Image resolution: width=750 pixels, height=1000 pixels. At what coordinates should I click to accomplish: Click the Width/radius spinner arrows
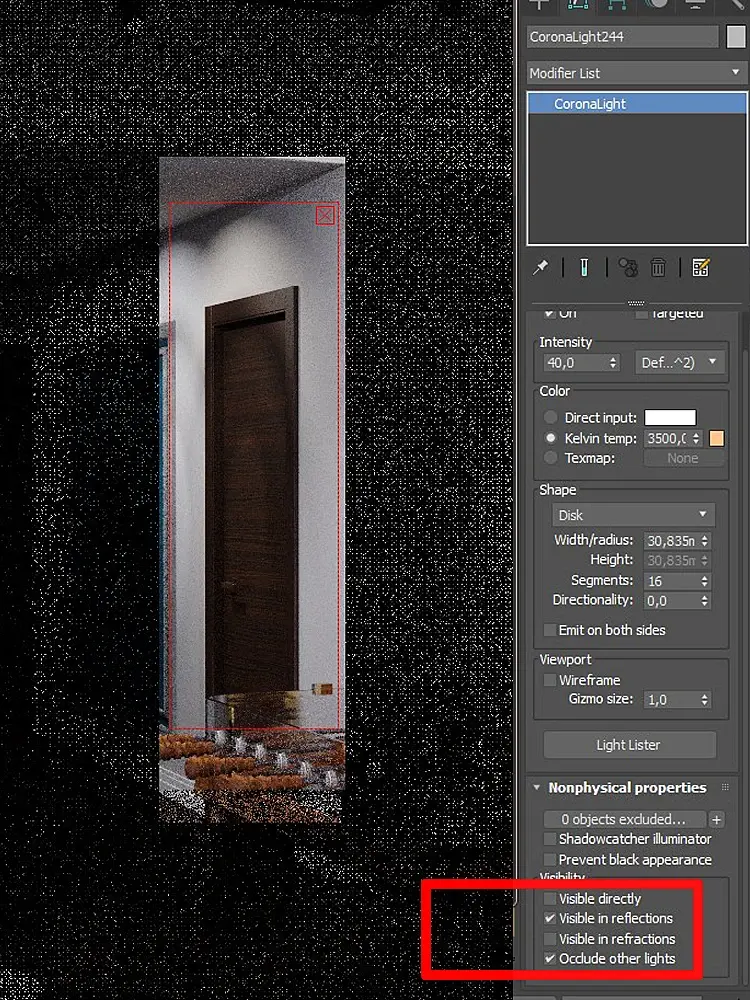coord(704,541)
